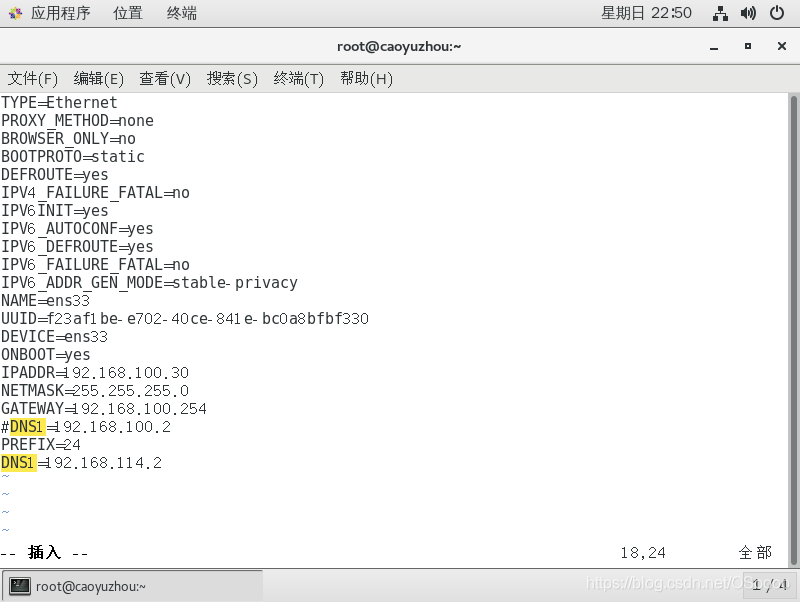800x602 pixels.
Task: Click the GATEWAY=192.168.100.254 line
Action: pyautogui.click(x=104, y=408)
